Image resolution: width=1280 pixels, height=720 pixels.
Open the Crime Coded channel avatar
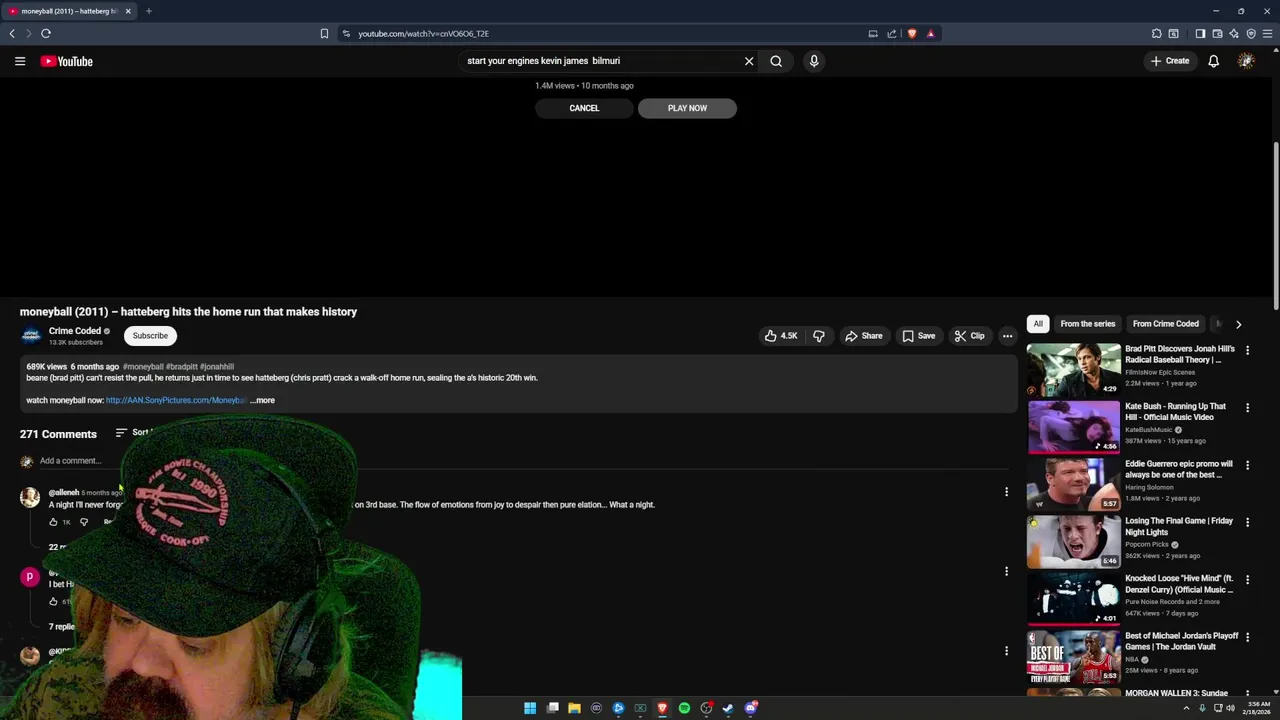click(x=31, y=336)
